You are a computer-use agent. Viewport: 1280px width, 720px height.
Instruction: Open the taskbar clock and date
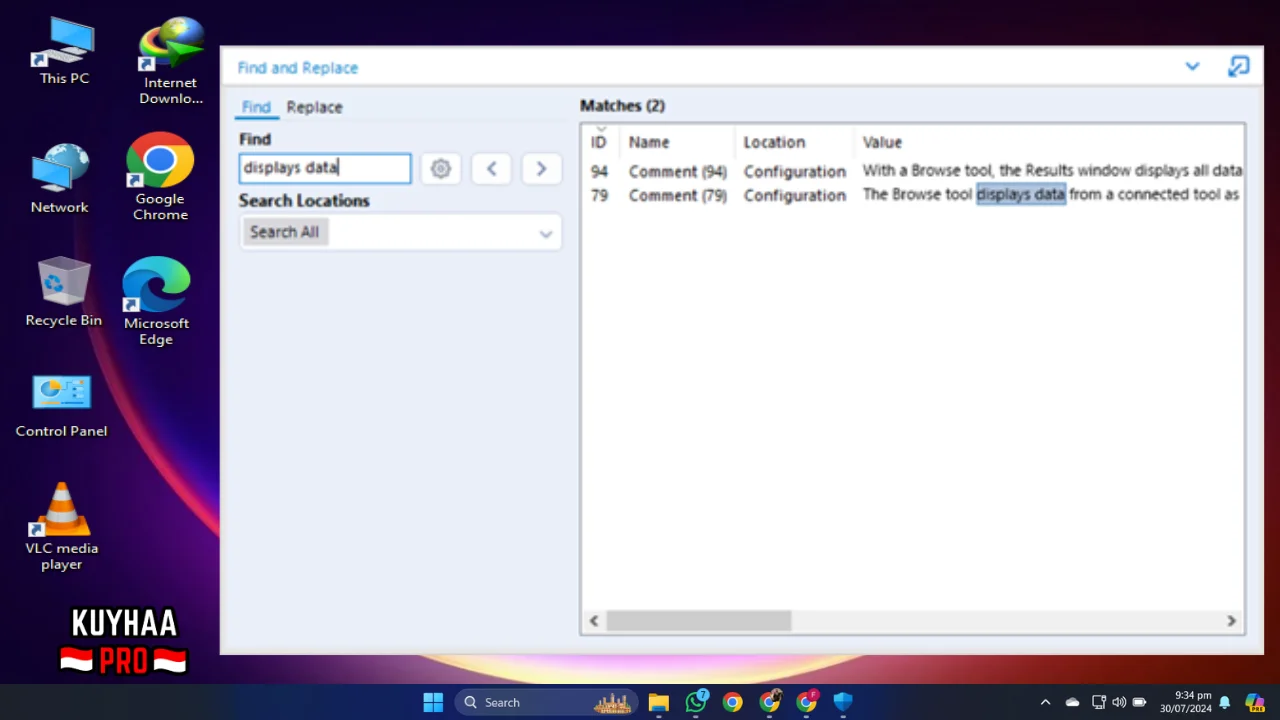click(1186, 702)
